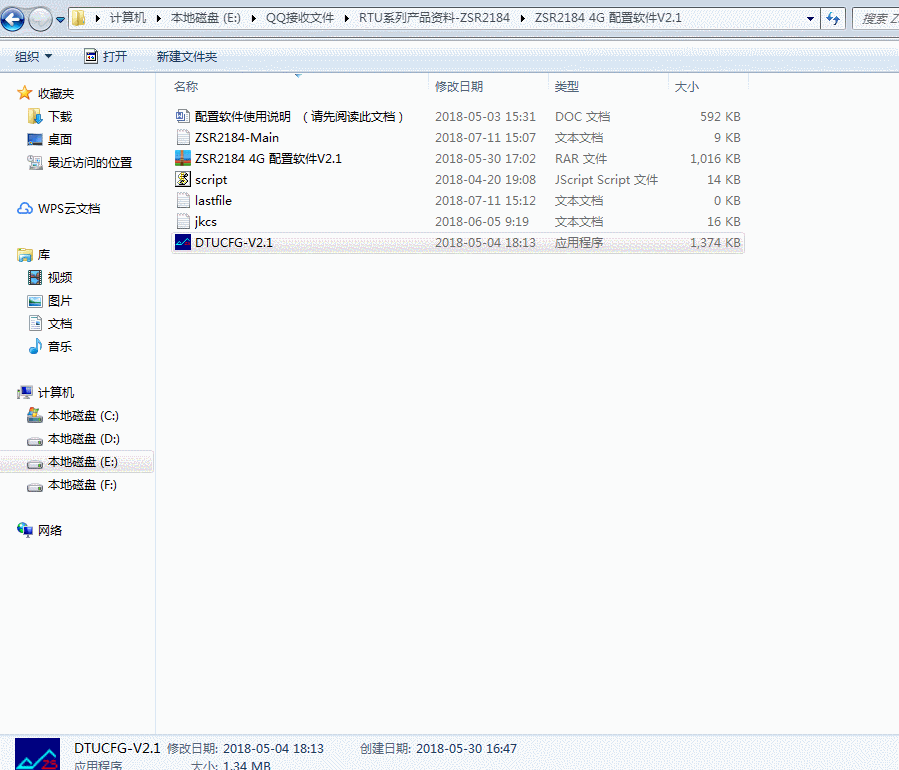Click the JScript Script 文件 type cell
The width and height of the screenshot is (899, 770).
[606, 179]
